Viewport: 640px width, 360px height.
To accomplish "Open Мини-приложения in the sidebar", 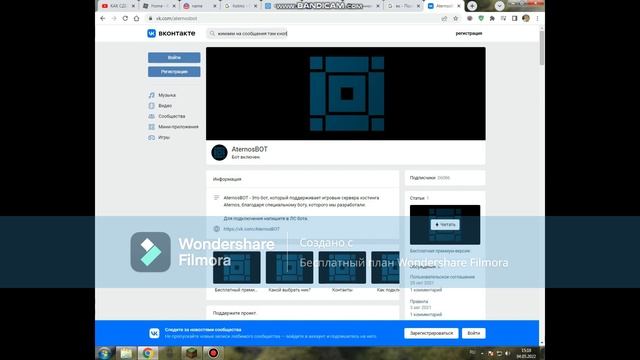I will pos(178,127).
